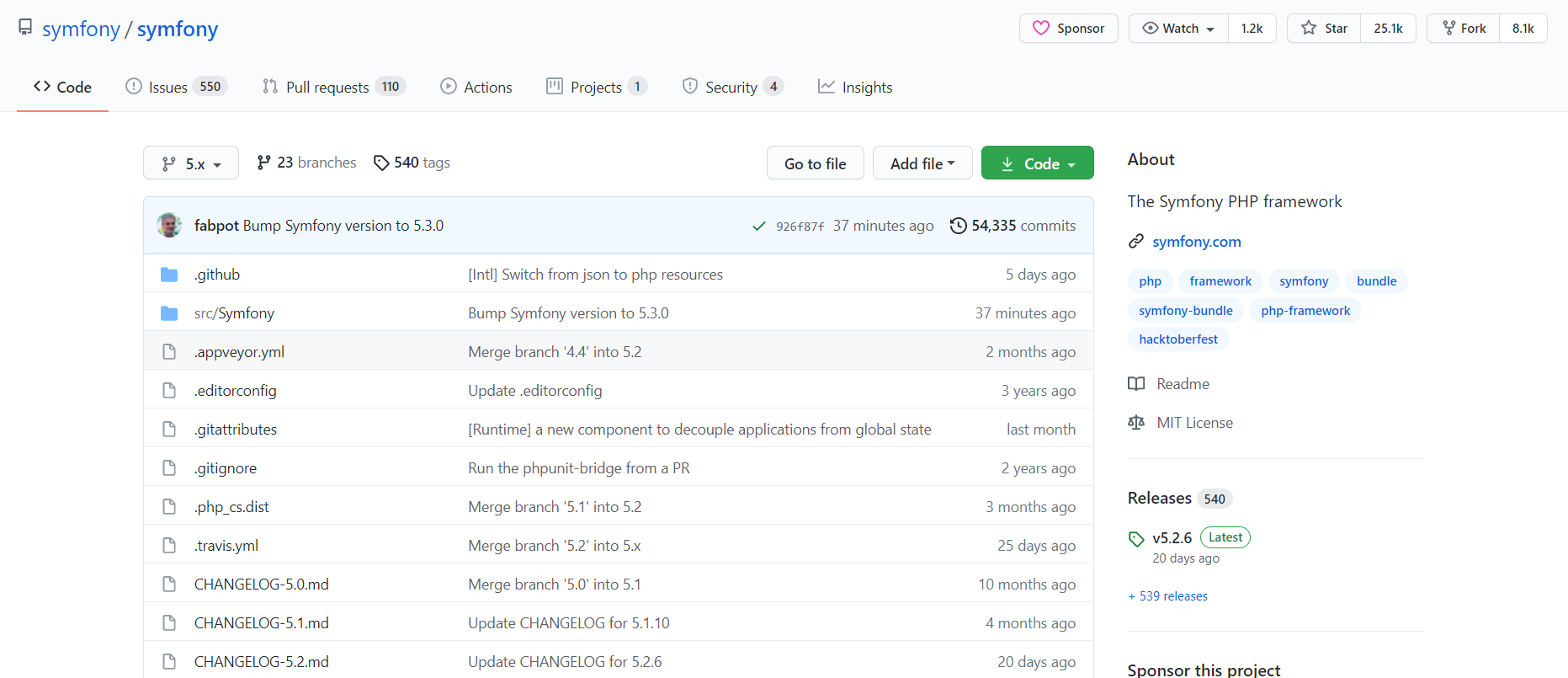
Task: Click the star icon to star repository
Action: pos(1309,28)
